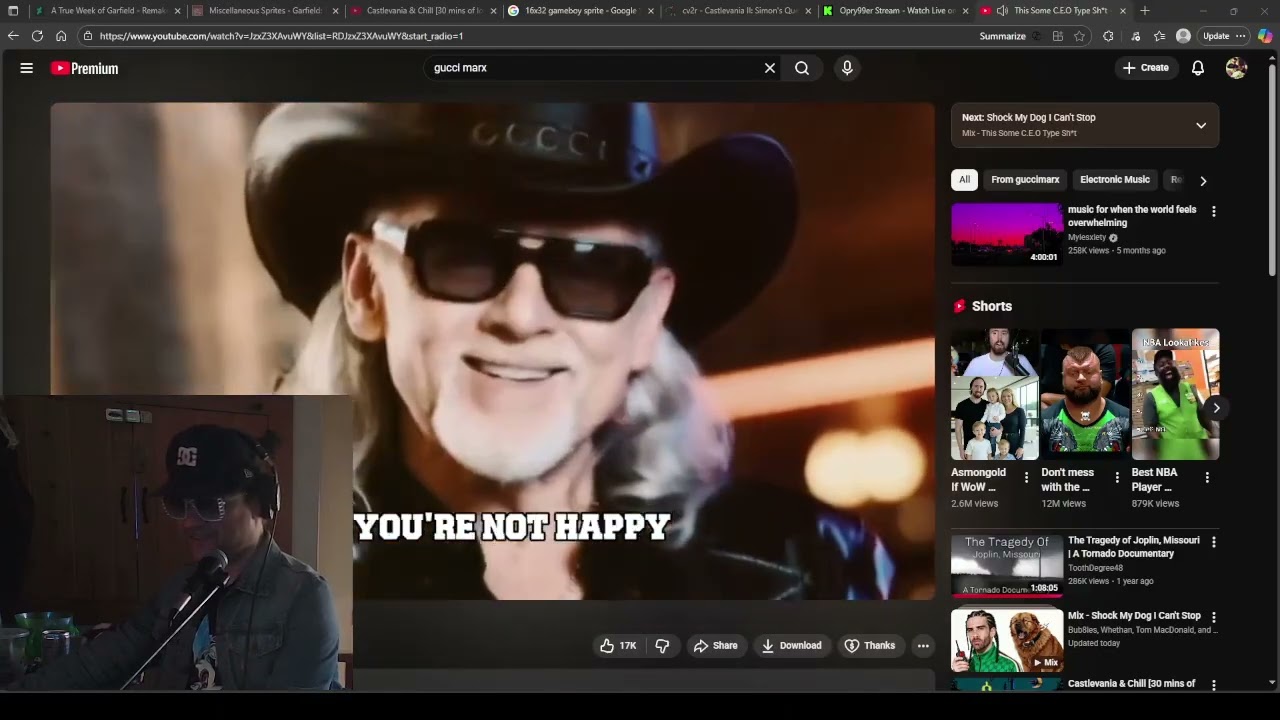Open more actions under the video
The height and width of the screenshot is (720, 1280).
click(923, 646)
